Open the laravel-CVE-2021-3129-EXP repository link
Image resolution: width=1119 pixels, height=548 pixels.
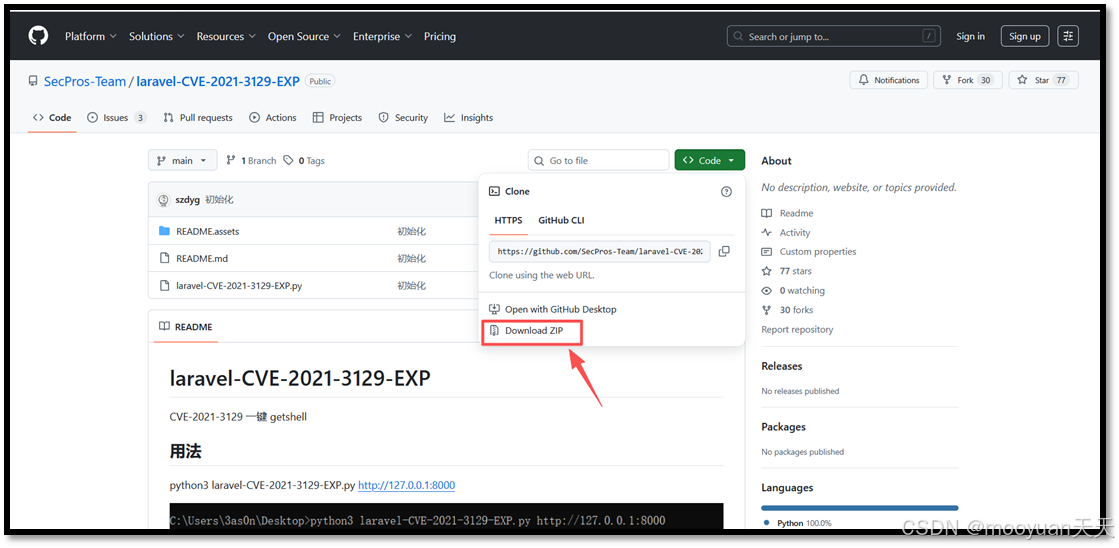point(218,81)
